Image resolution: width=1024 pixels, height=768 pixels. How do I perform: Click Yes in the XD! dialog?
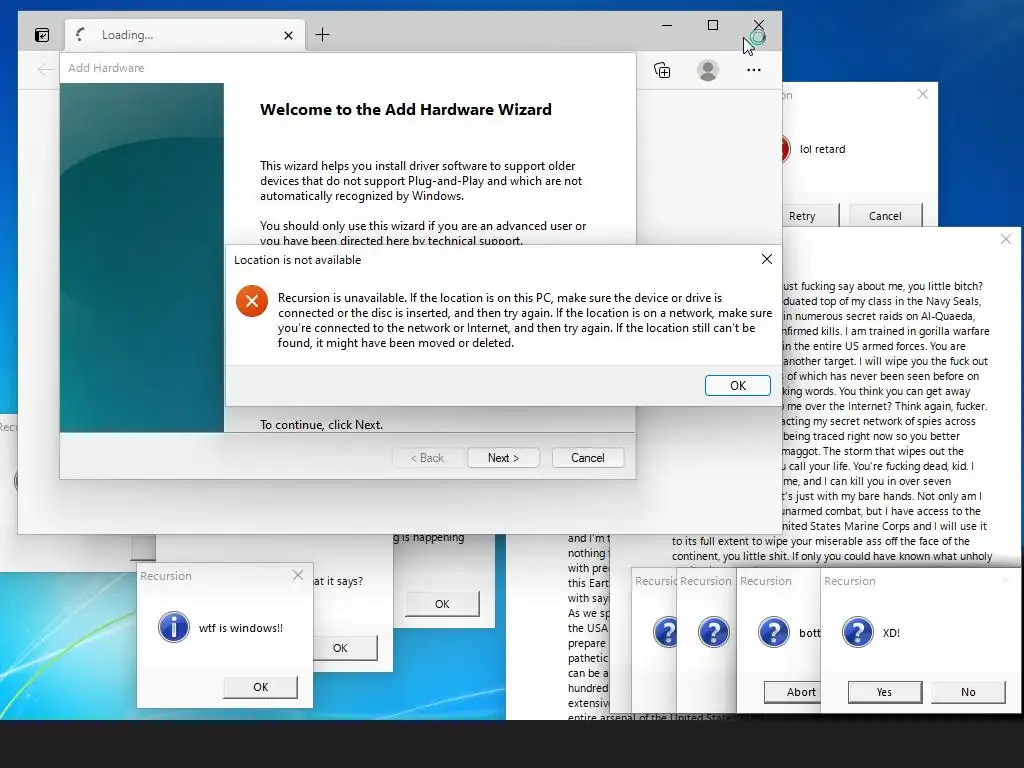pyautogui.click(x=884, y=692)
